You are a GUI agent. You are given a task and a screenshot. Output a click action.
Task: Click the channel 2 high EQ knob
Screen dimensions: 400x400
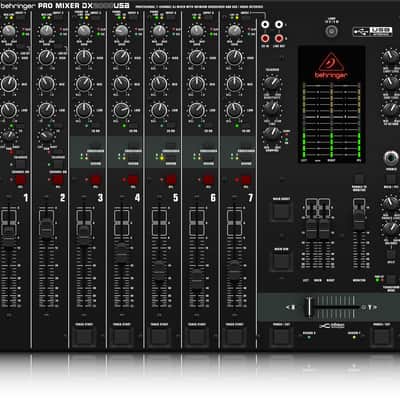[46, 58]
